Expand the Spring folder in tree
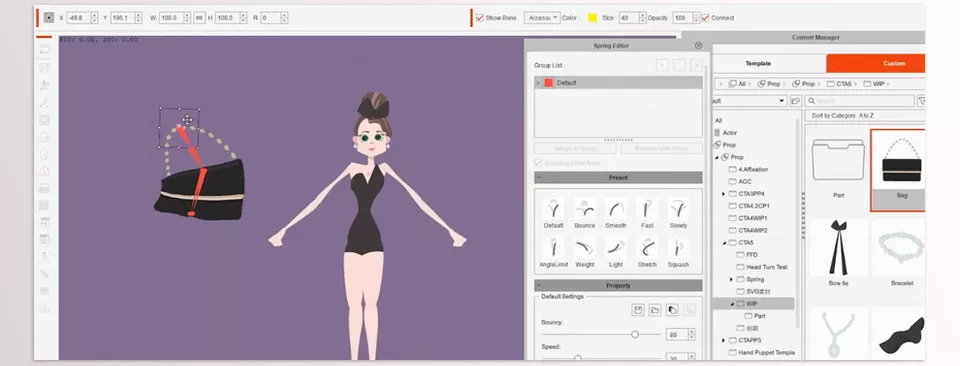 point(731,280)
